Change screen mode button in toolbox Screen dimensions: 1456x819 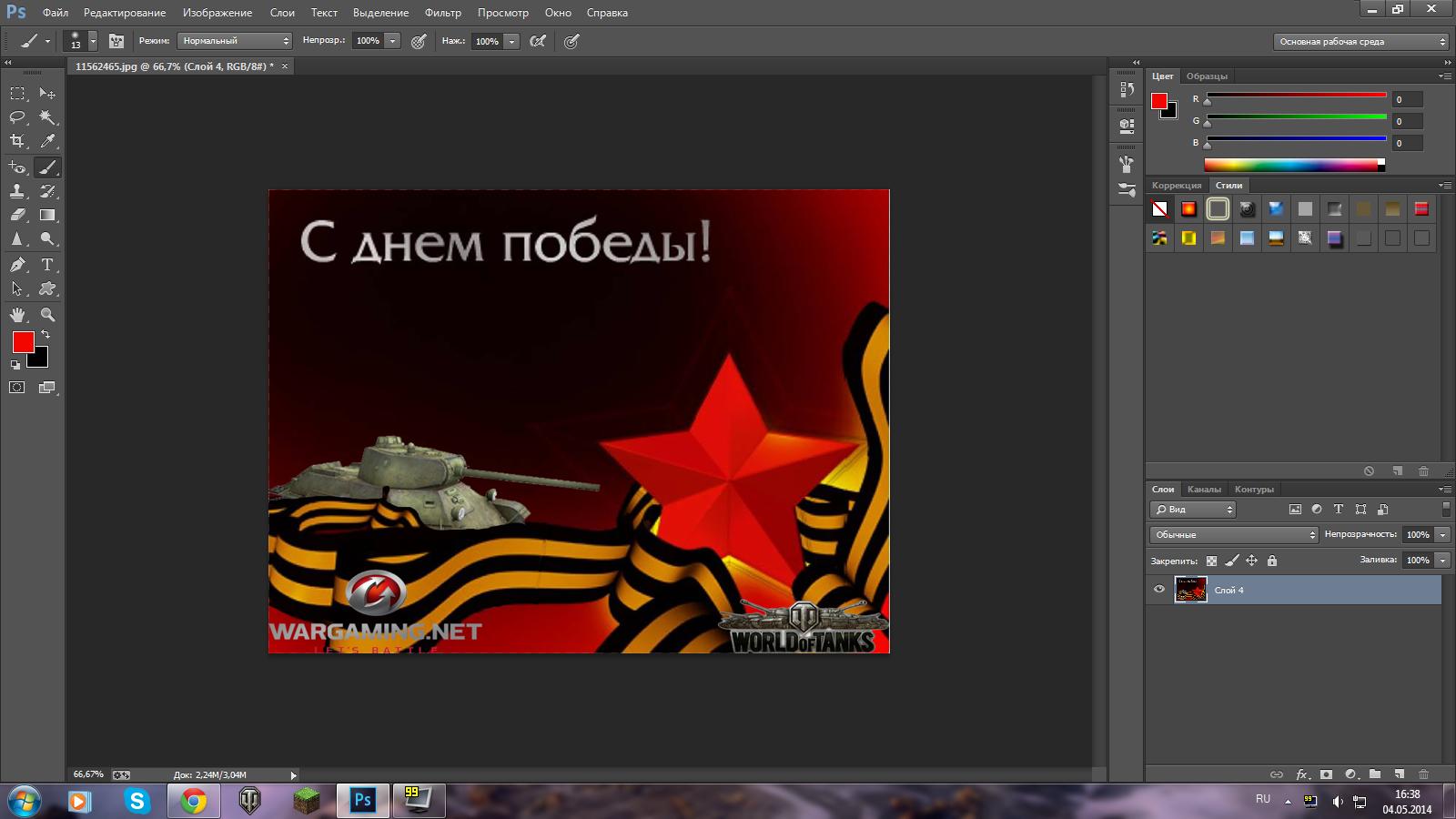[47, 388]
